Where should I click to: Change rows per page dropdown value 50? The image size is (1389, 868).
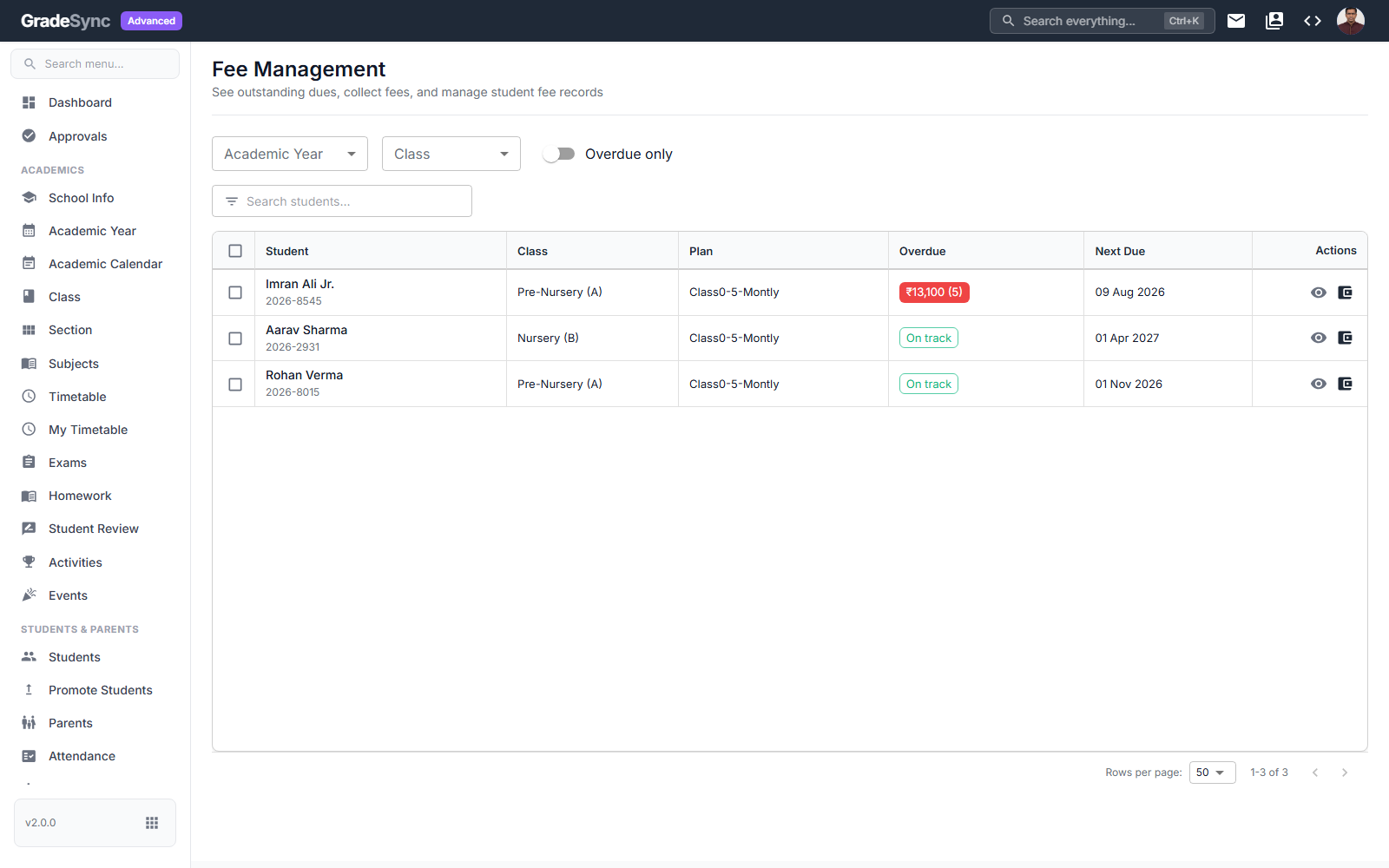point(1212,773)
